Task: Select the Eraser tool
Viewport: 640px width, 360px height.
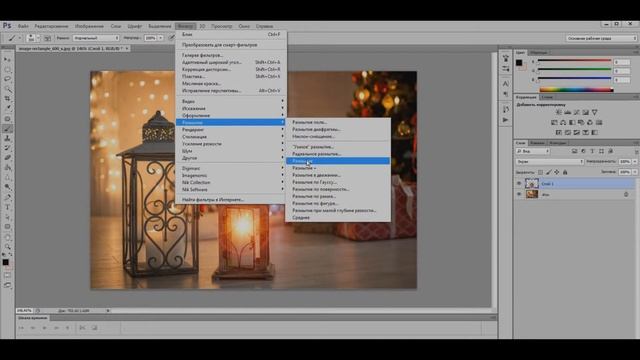Action: point(7,158)
